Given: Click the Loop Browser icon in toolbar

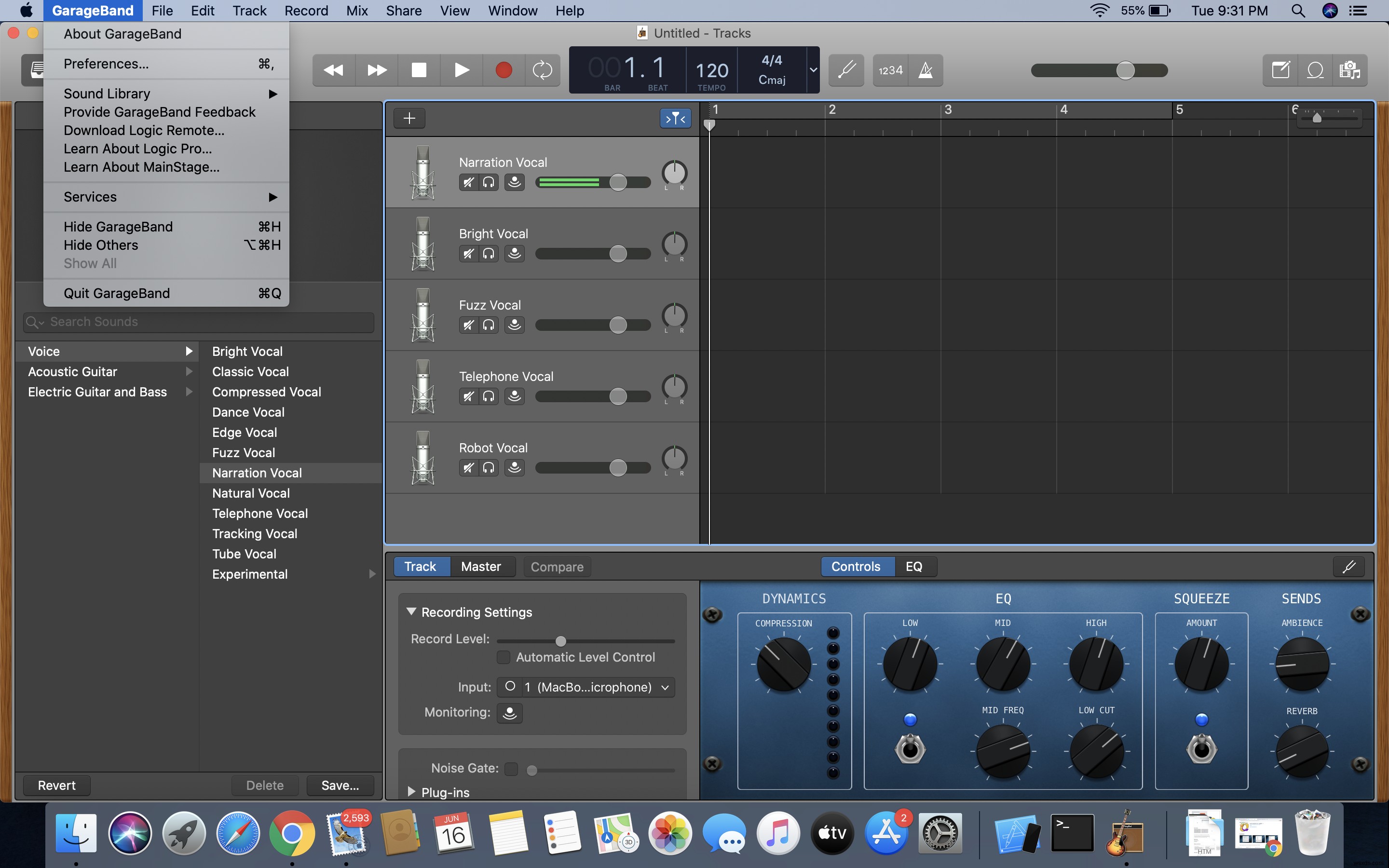Looking at the screenshot, I should tap(1315, 69).
